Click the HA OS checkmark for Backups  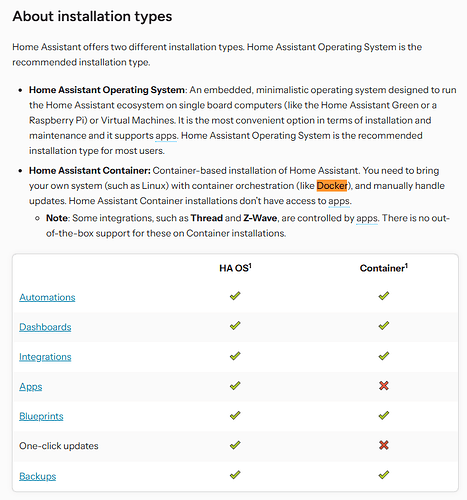pos(235,475)
